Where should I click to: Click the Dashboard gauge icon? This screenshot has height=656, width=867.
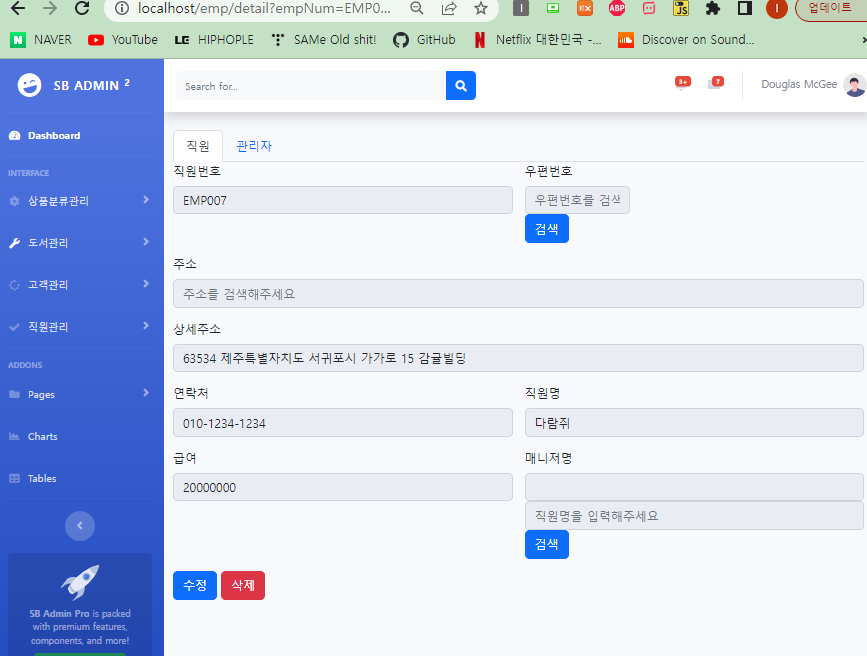(x=14, y=136)
